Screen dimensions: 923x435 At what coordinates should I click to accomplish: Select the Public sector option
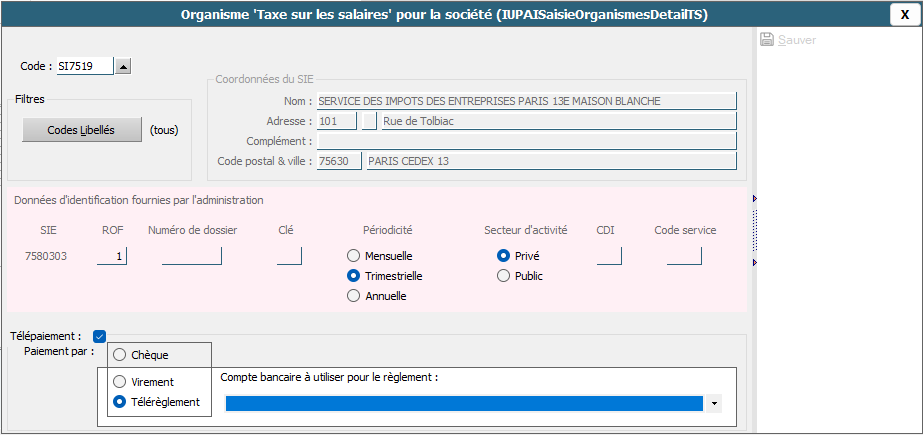click(x=503, y=276)
